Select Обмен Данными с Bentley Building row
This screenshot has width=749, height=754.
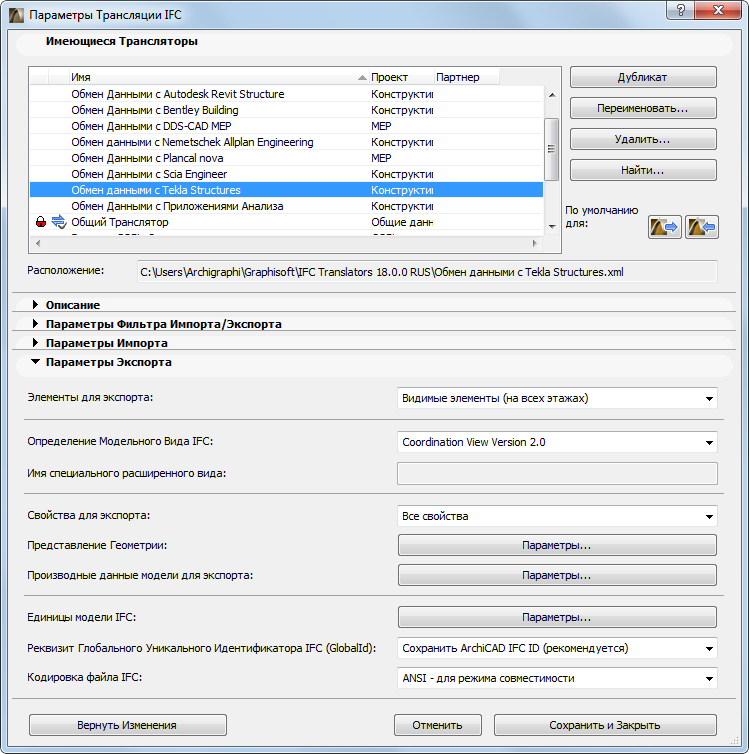(287, 110)
